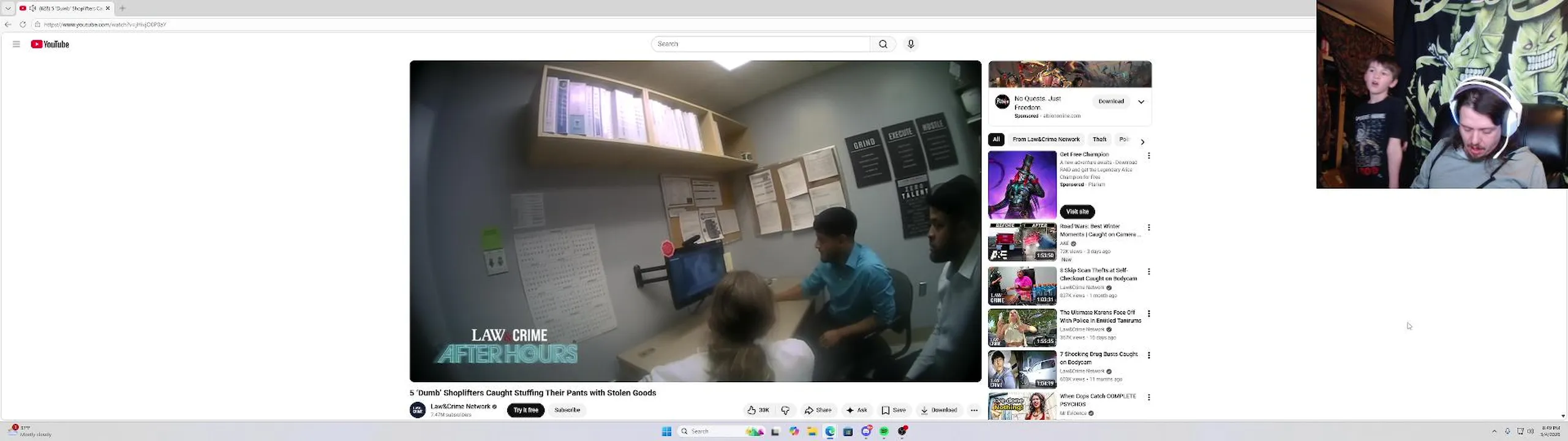Open options for When Cops Catch video
Screen dimensions: 1568x441
[1149, 398]
